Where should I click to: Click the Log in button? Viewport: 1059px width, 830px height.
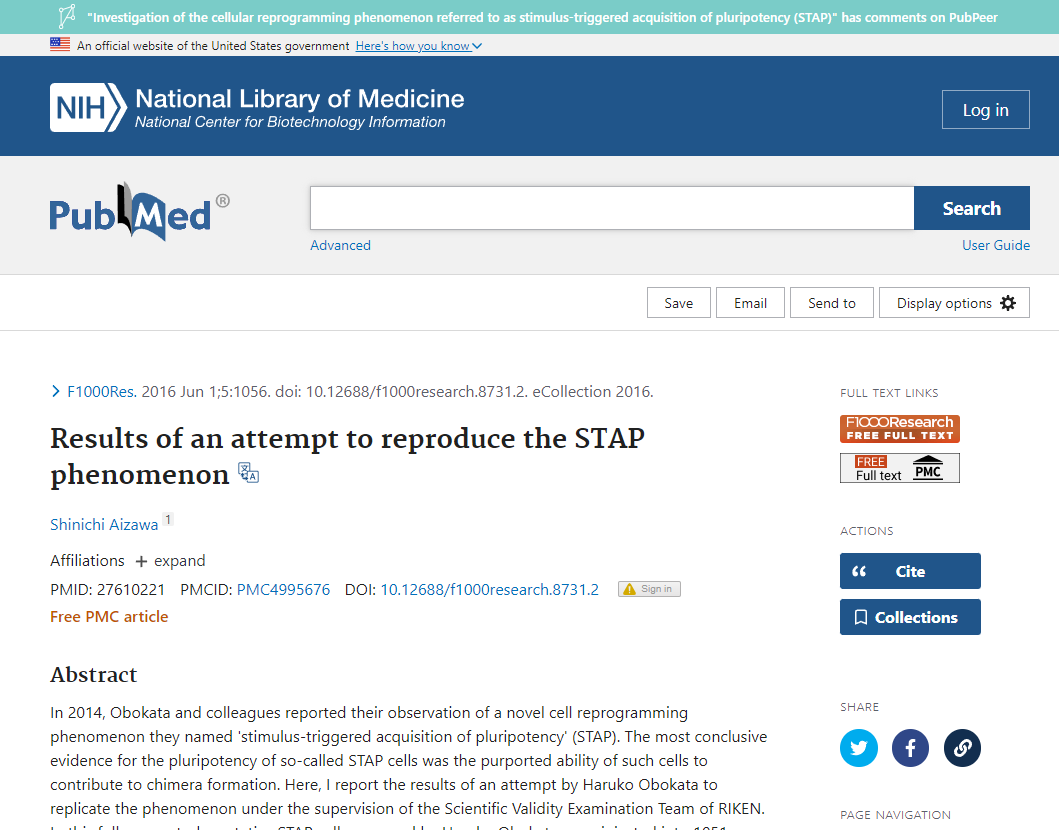(x=985, y=109)
